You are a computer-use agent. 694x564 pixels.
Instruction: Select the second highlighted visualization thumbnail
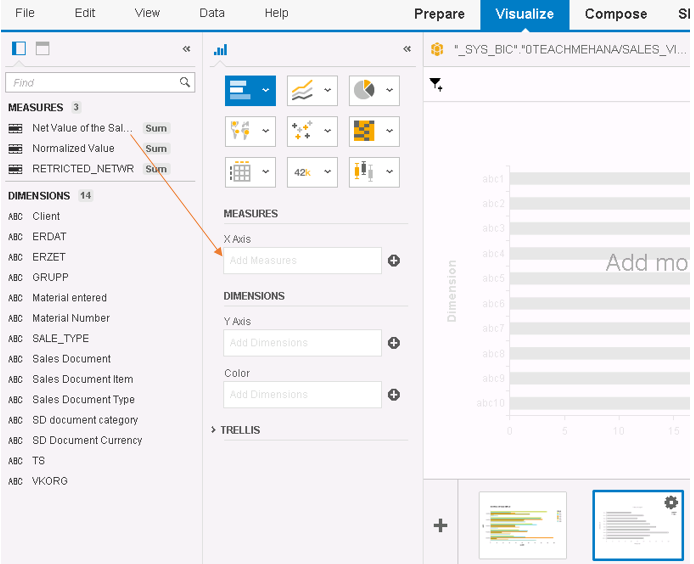coord(638,525)
